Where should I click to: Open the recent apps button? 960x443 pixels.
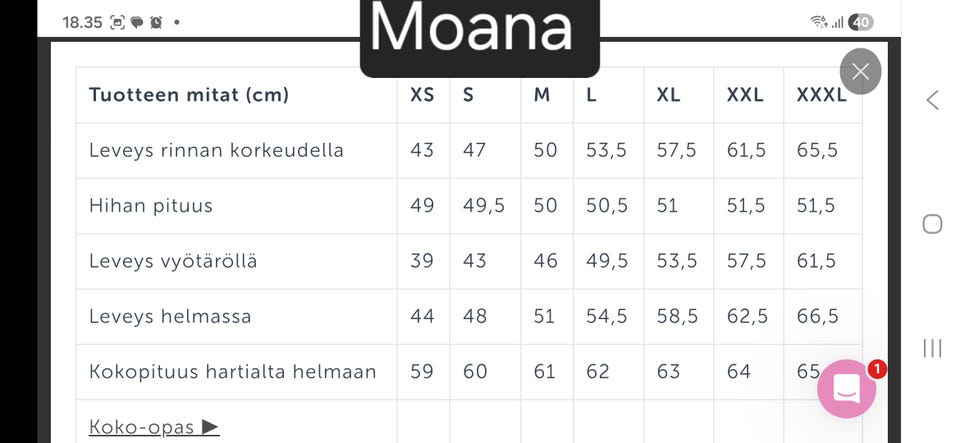coord(932,348)
